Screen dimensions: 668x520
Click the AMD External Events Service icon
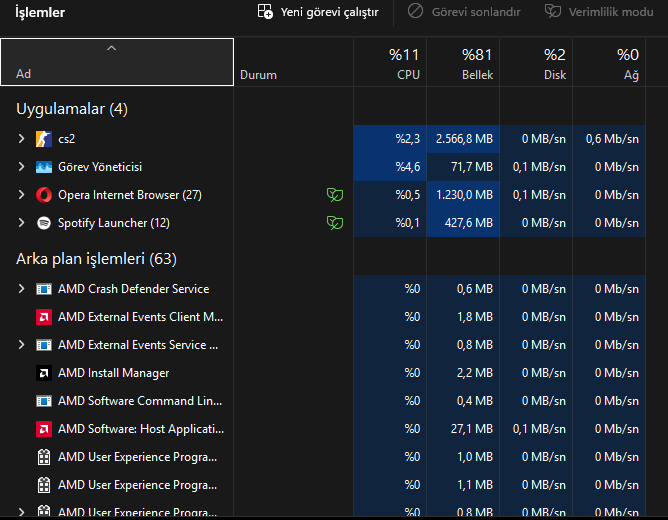coord(44,345)
